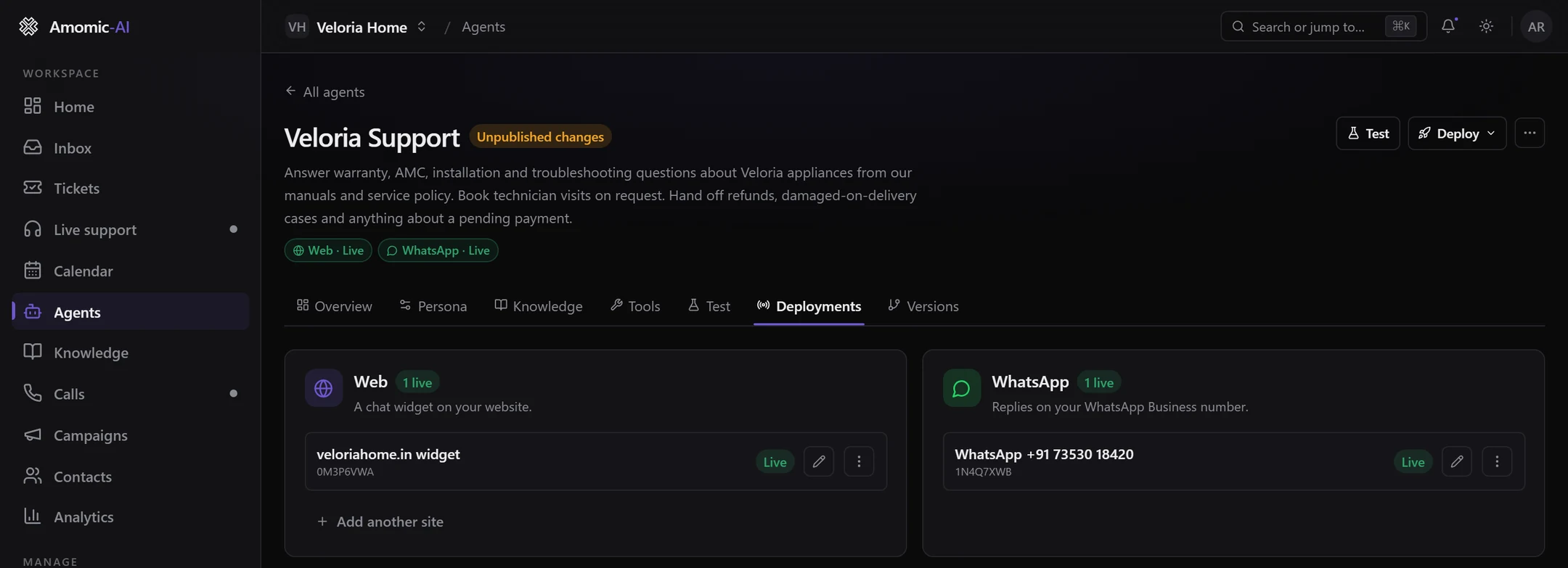Toggle the light/dark theme sun icon
The width and height of the screenshot is (1568, 568).
[x=1486, y=26]
